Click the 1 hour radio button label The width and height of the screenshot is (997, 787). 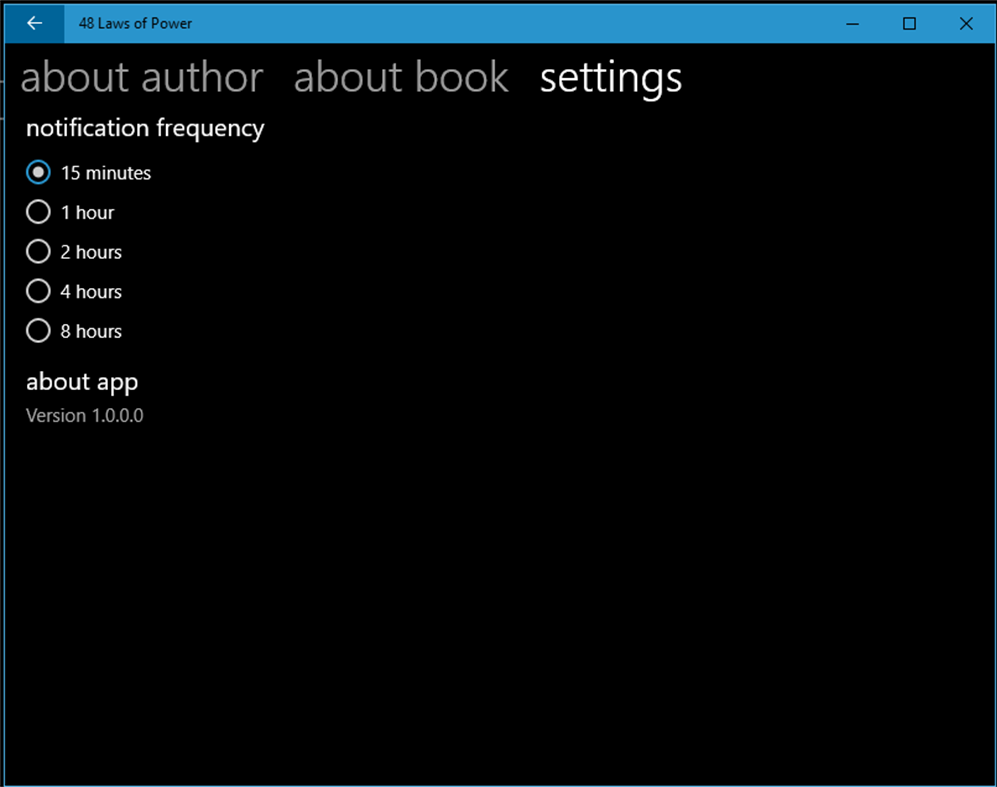pyautogui.click(x=89, y=212)
